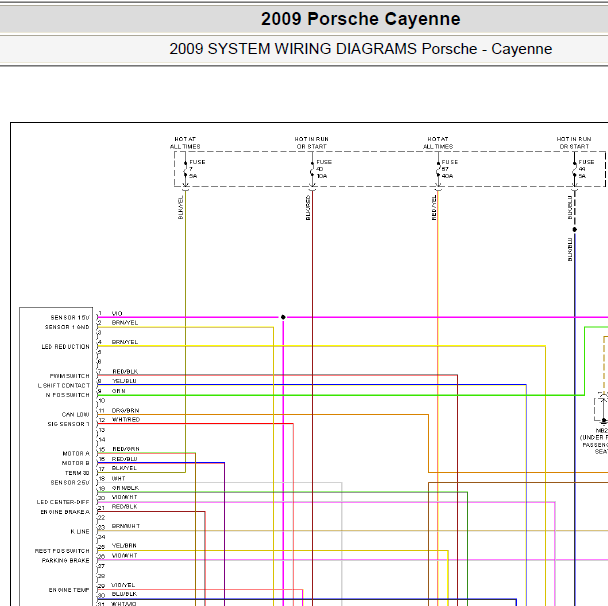Click the VIO/YEL wire label at pin 29
This screenshot has width=608, height=606.
(124, 585)
